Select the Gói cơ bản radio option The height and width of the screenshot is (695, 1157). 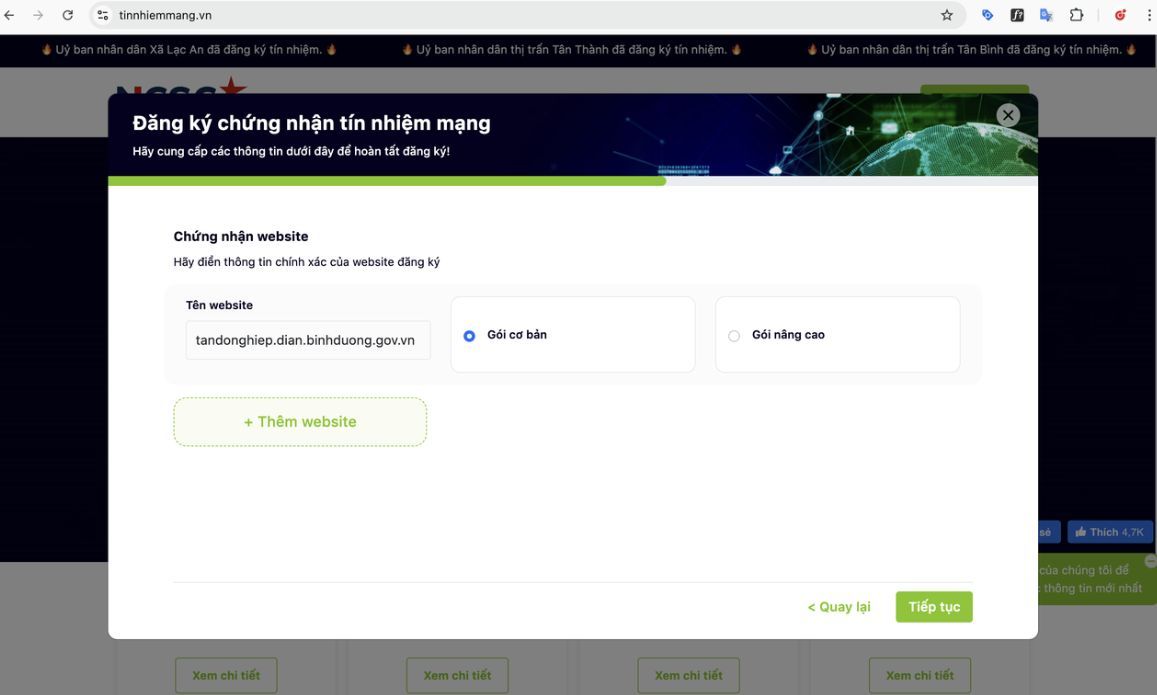[x=470, y=336]
